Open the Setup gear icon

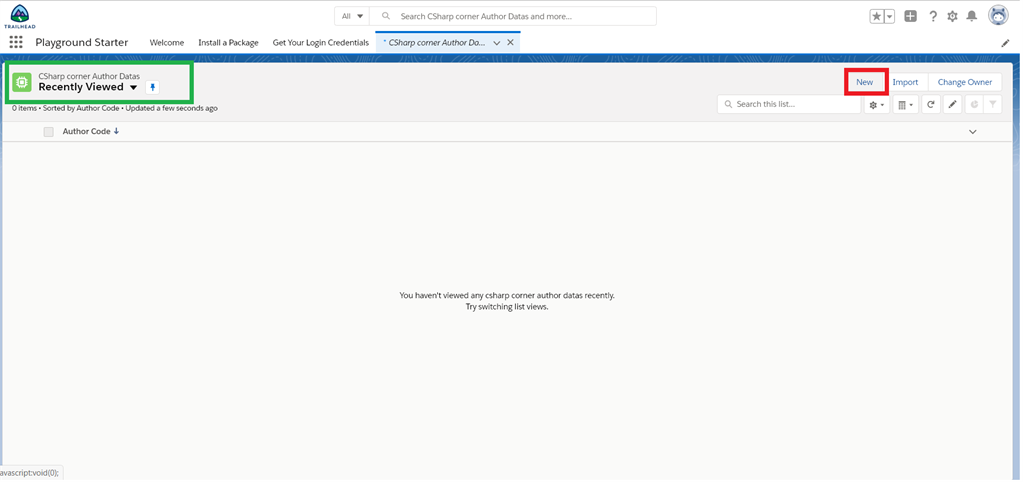953,16
